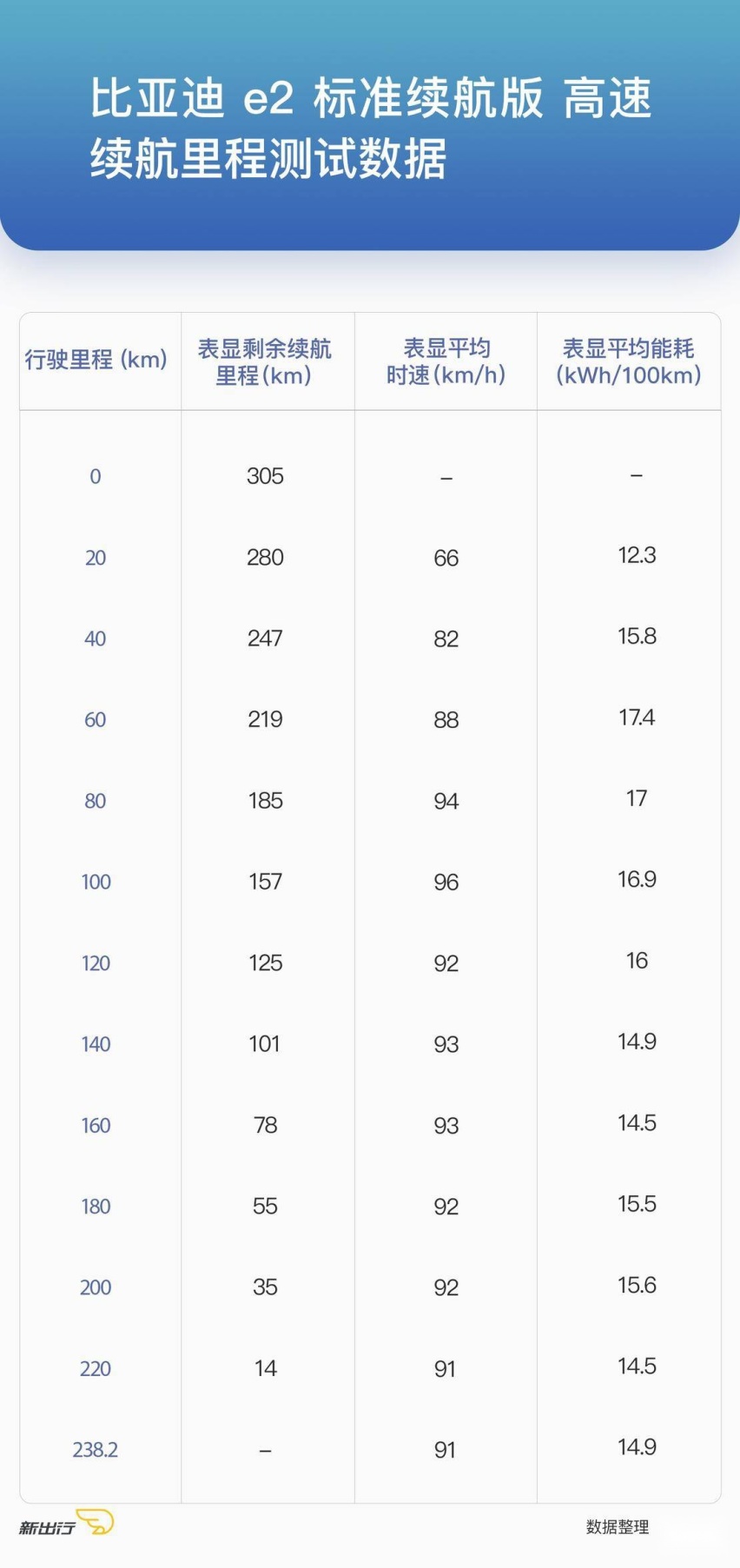Click energy consumption value 12.3
The image size is (740, 1568).
637,555
